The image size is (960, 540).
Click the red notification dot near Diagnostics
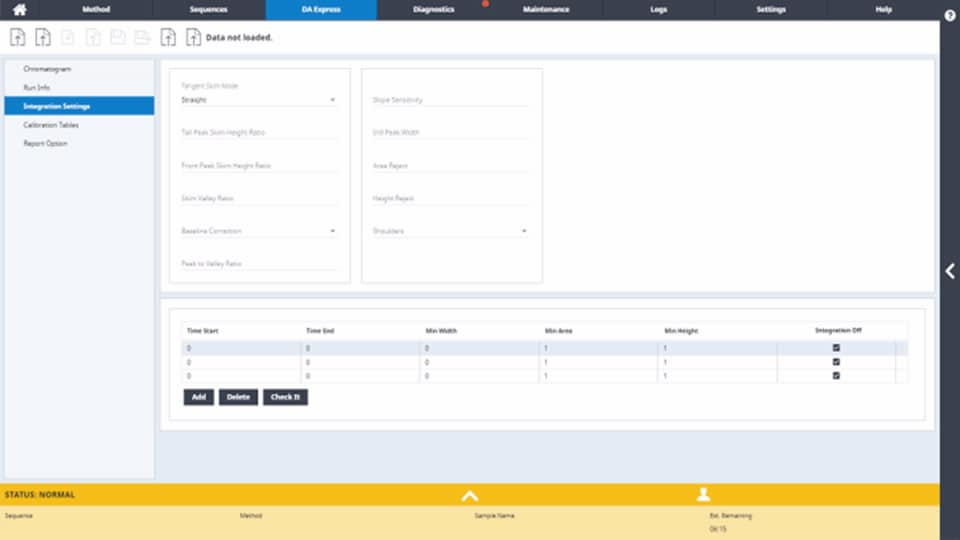point(485,4)
